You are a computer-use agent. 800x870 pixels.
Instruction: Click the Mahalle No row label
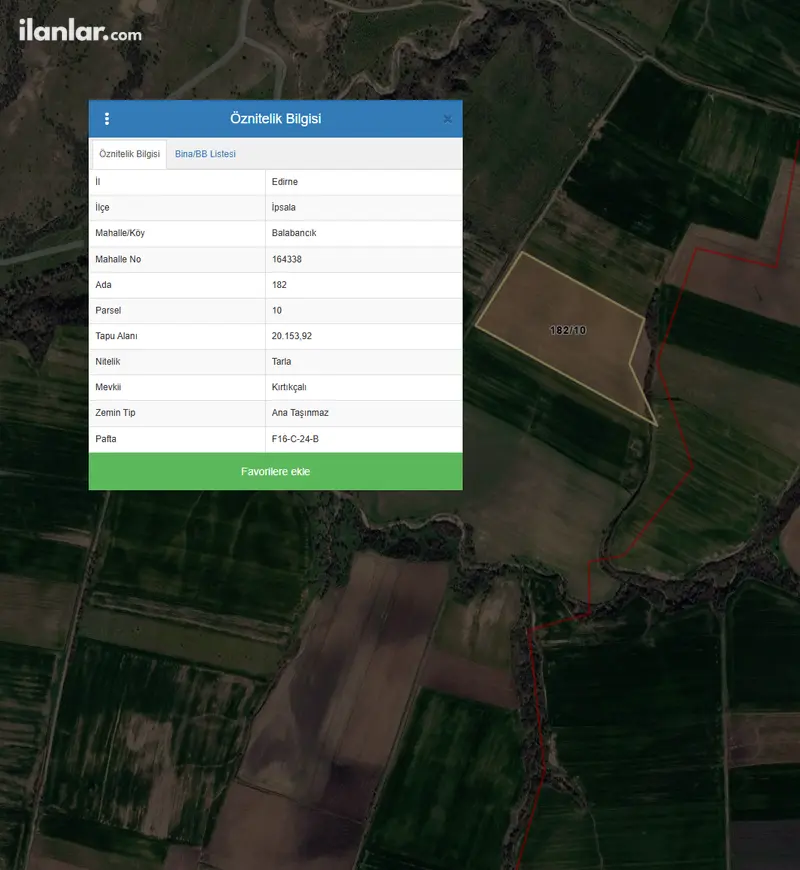[118, 259]
